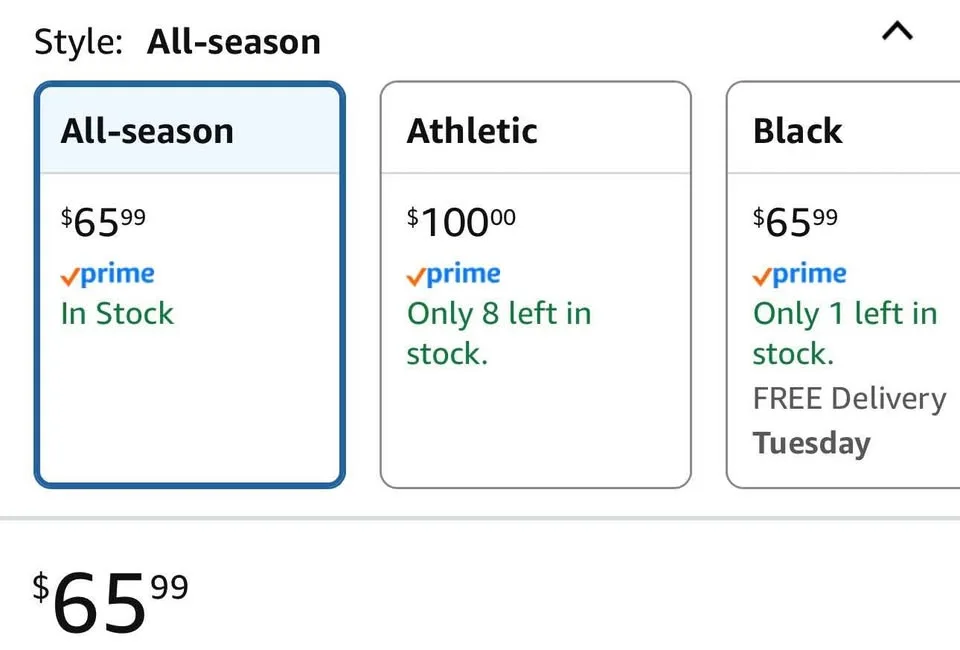Screen dimensions: 960x650
Task: Click the 'Only 1 left in stock' text
Action: coord(844,333)
